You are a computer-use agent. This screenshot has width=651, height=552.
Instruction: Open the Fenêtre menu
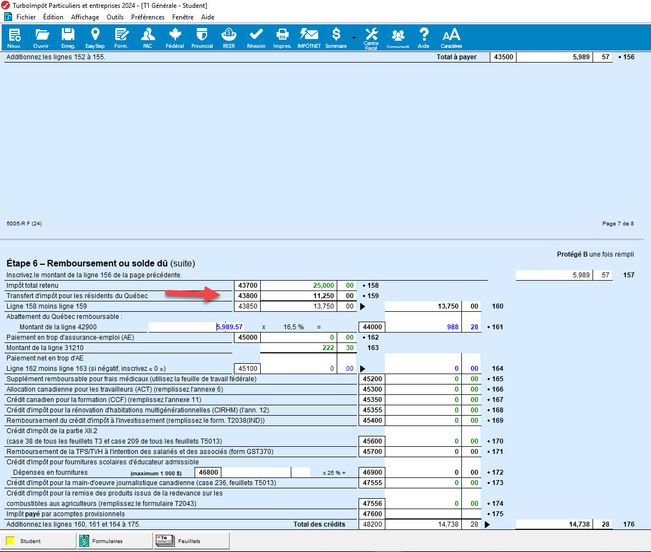coord(183,17)
